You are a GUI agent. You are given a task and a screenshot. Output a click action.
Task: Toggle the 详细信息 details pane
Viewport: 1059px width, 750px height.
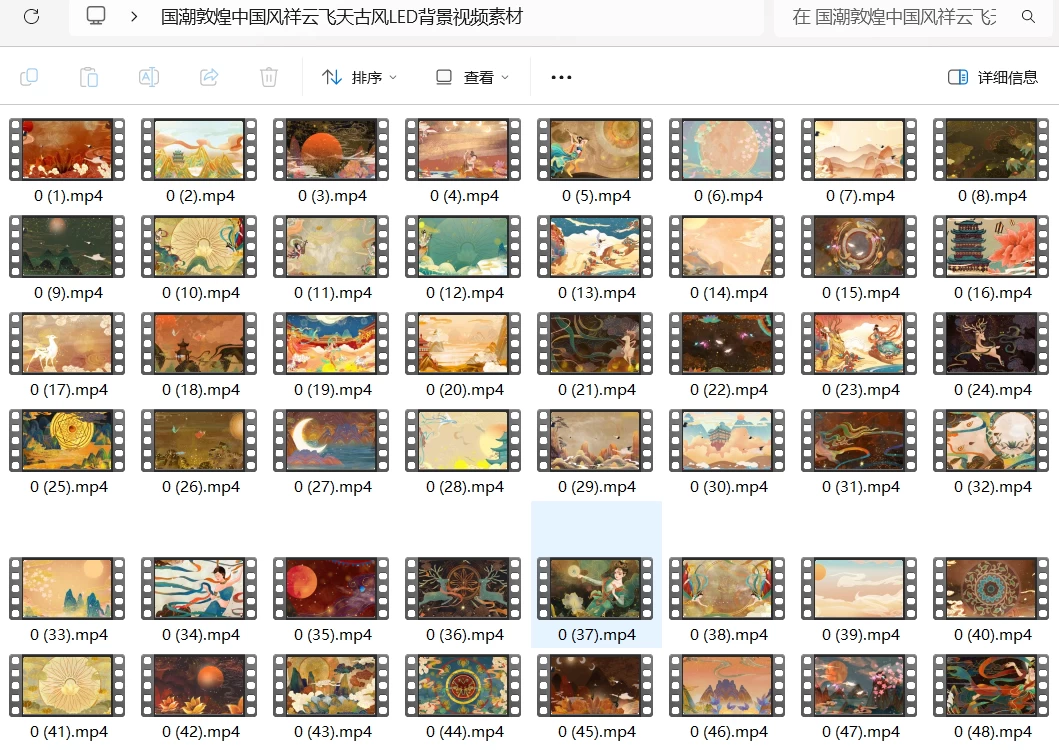[993, 77]
